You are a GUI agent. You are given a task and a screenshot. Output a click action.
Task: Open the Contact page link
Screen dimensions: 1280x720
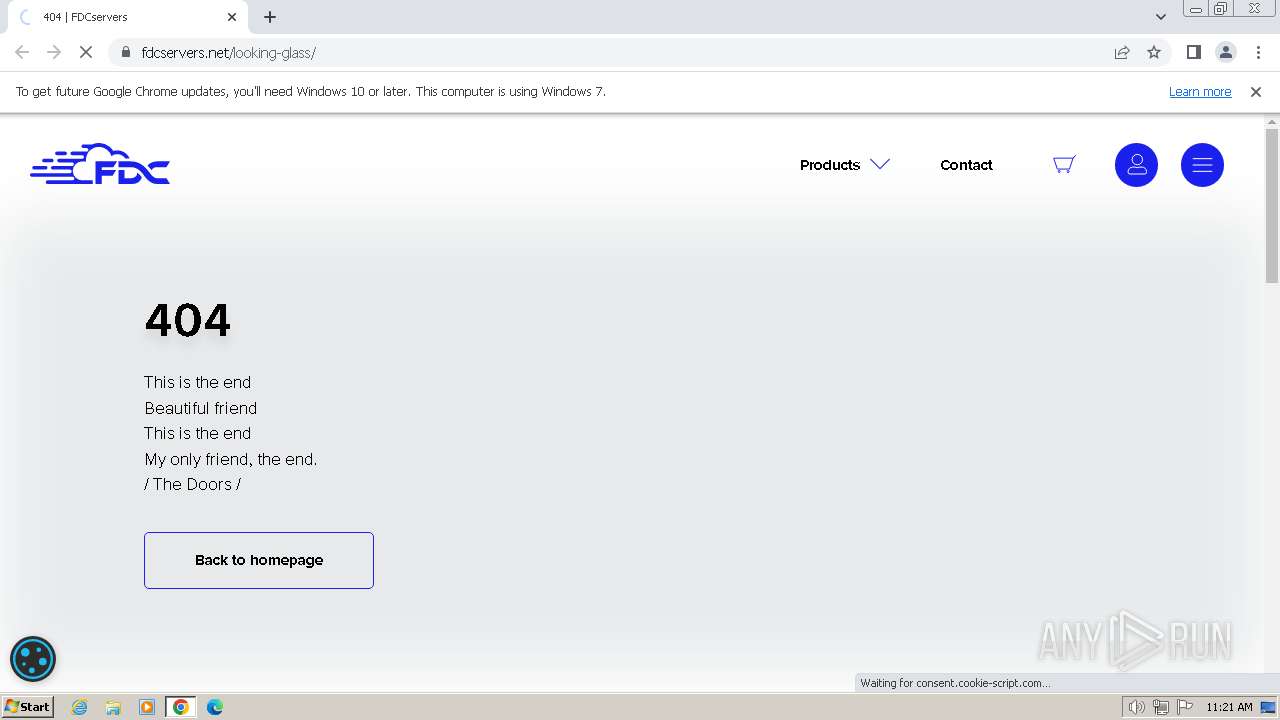pos(966,165)
